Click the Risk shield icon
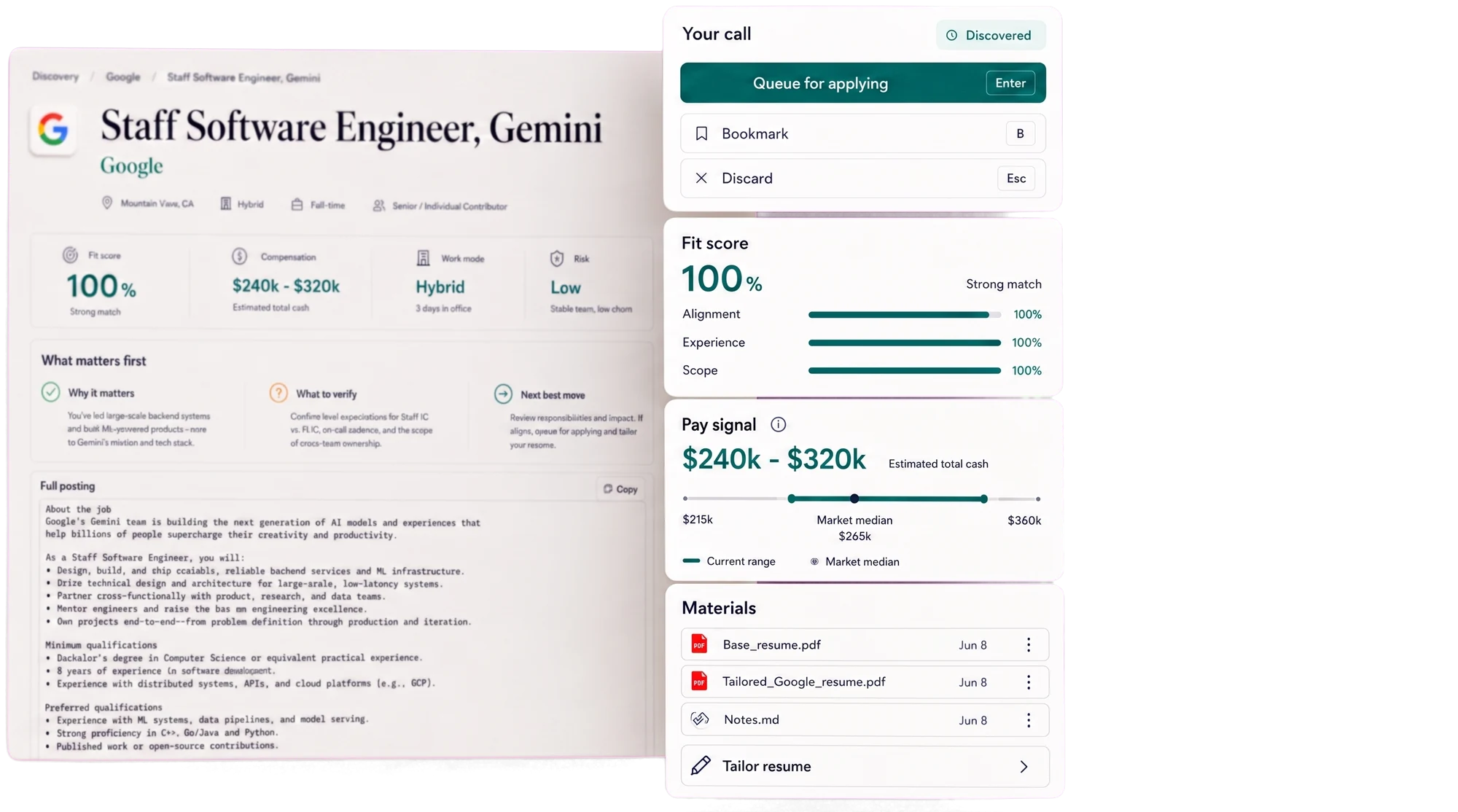The height and width of the screenshot is (812, 1458). [x=557, y=258]
